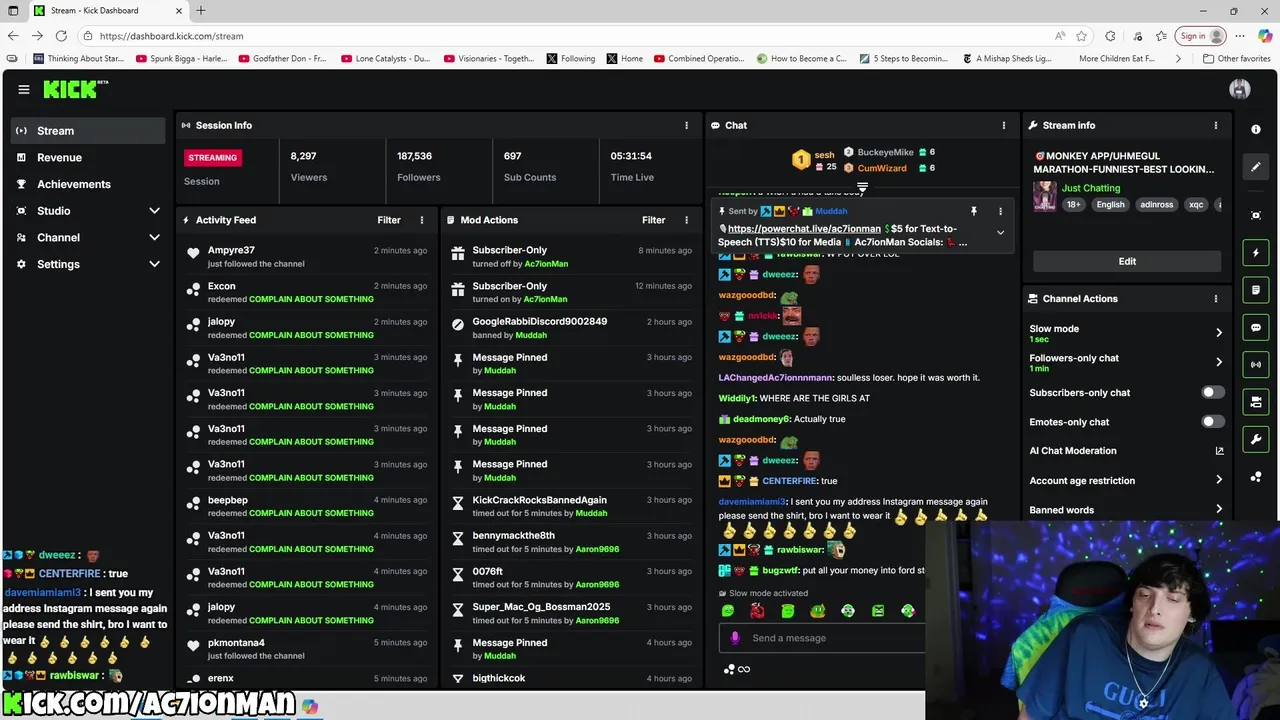Unpin the pinned chat message

[973, 211]
